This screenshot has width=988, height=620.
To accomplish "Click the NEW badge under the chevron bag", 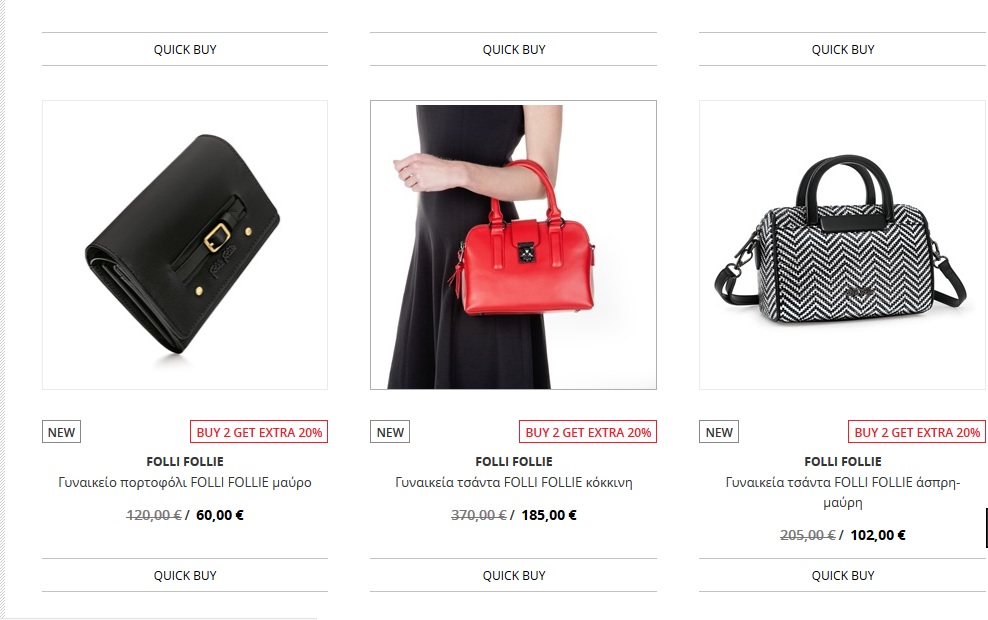I will coord(719,432).
